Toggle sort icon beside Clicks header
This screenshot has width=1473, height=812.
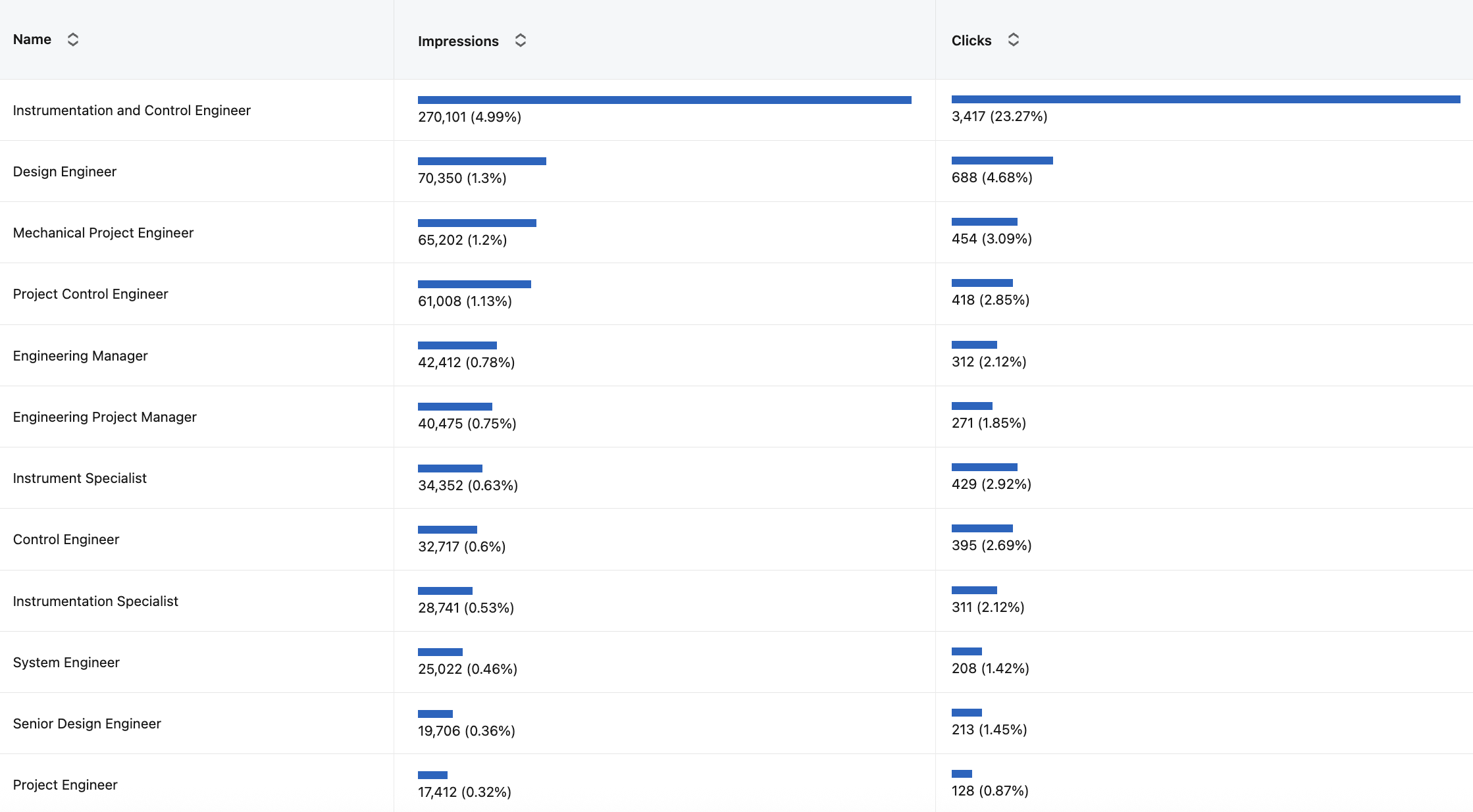pyautogui.click(x=1014, y=40)
